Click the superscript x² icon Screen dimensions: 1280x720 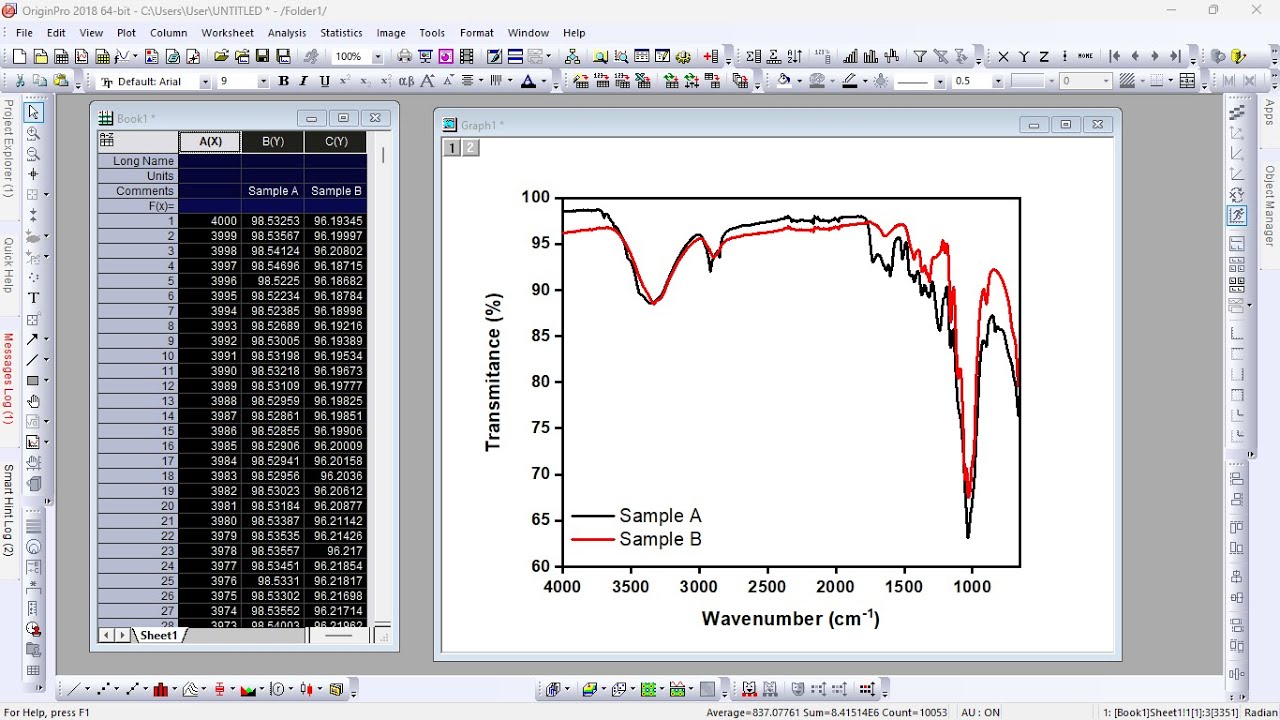click(x=345, y=81)
